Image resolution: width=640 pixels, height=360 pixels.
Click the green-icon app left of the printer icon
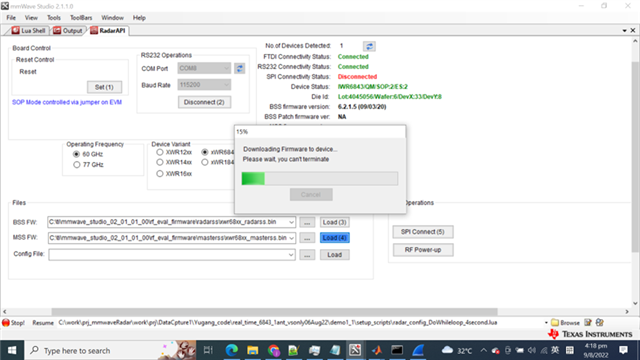(x=293, y=350)
